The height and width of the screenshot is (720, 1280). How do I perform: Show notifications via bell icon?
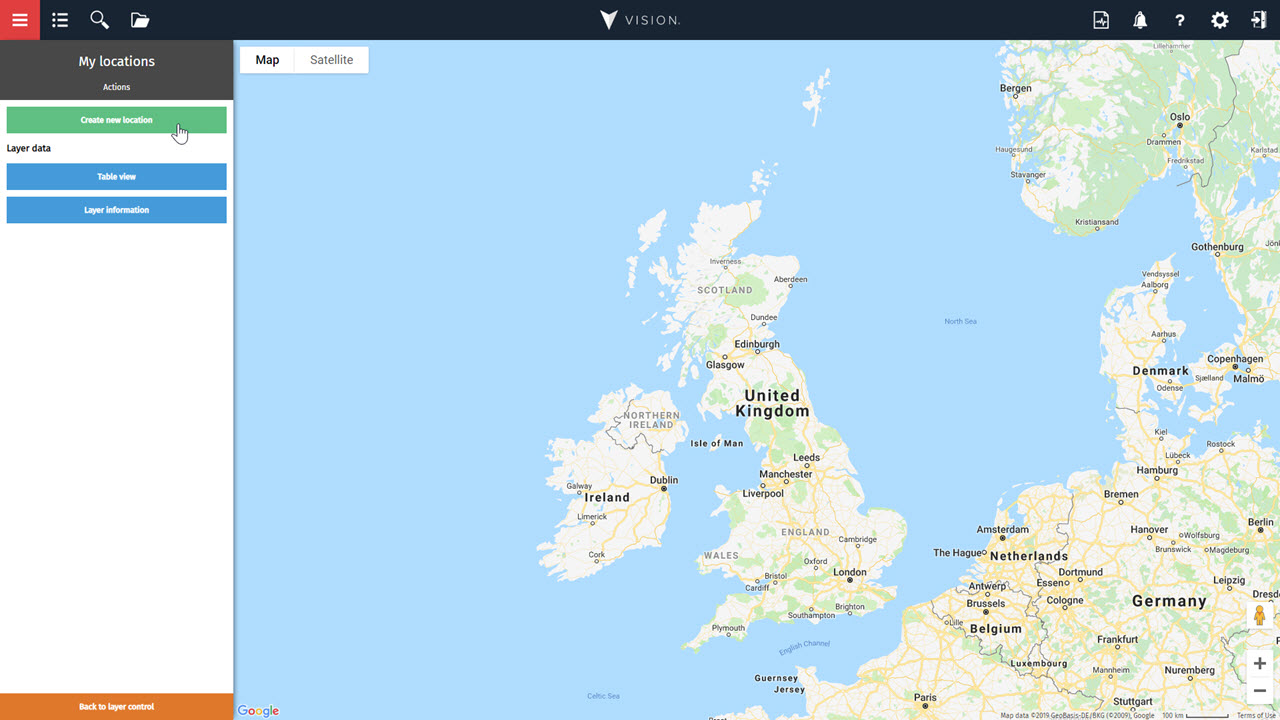pos(1140,20)
